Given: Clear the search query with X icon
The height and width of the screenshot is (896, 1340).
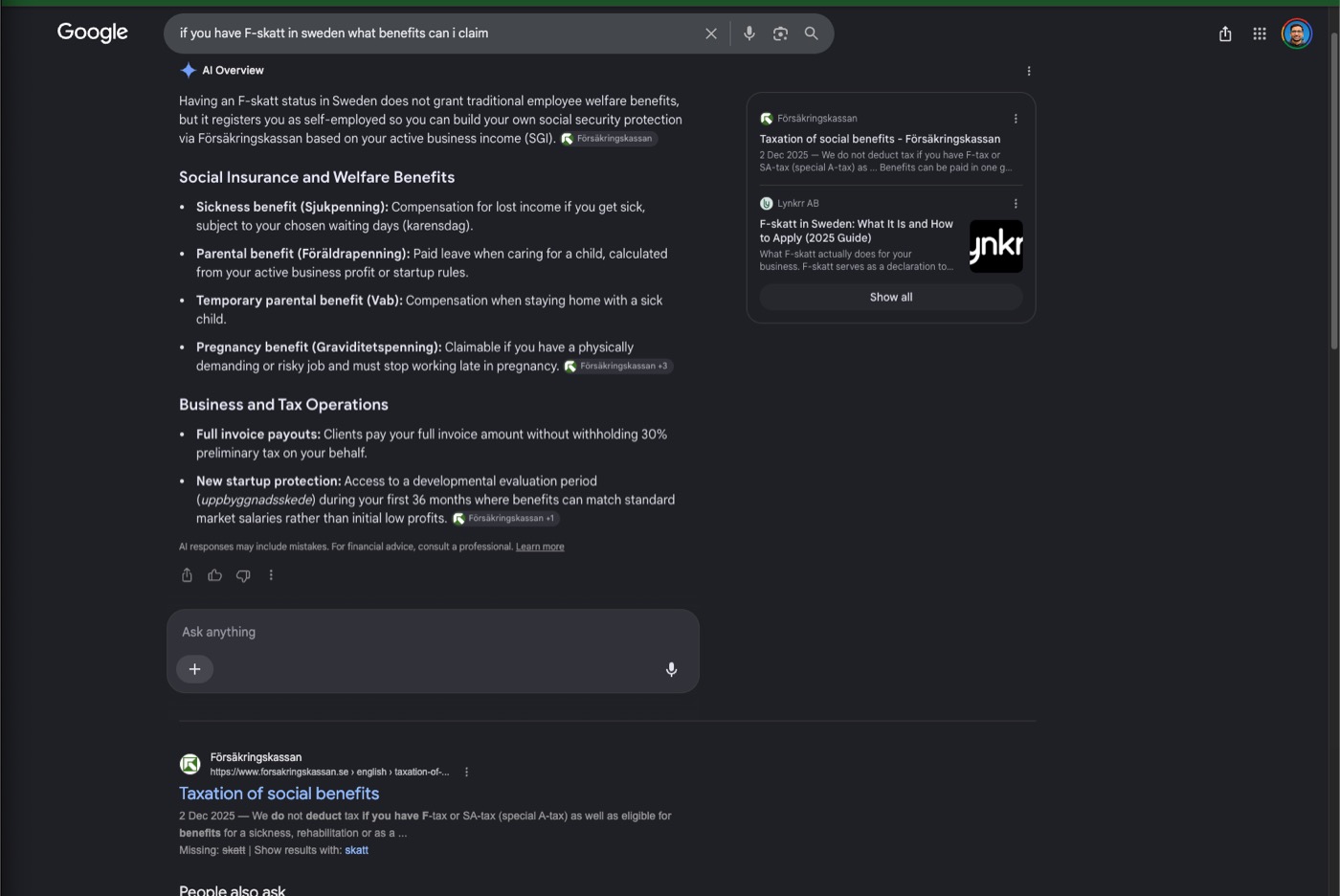Looking at the screenshot, I should 711,34.
